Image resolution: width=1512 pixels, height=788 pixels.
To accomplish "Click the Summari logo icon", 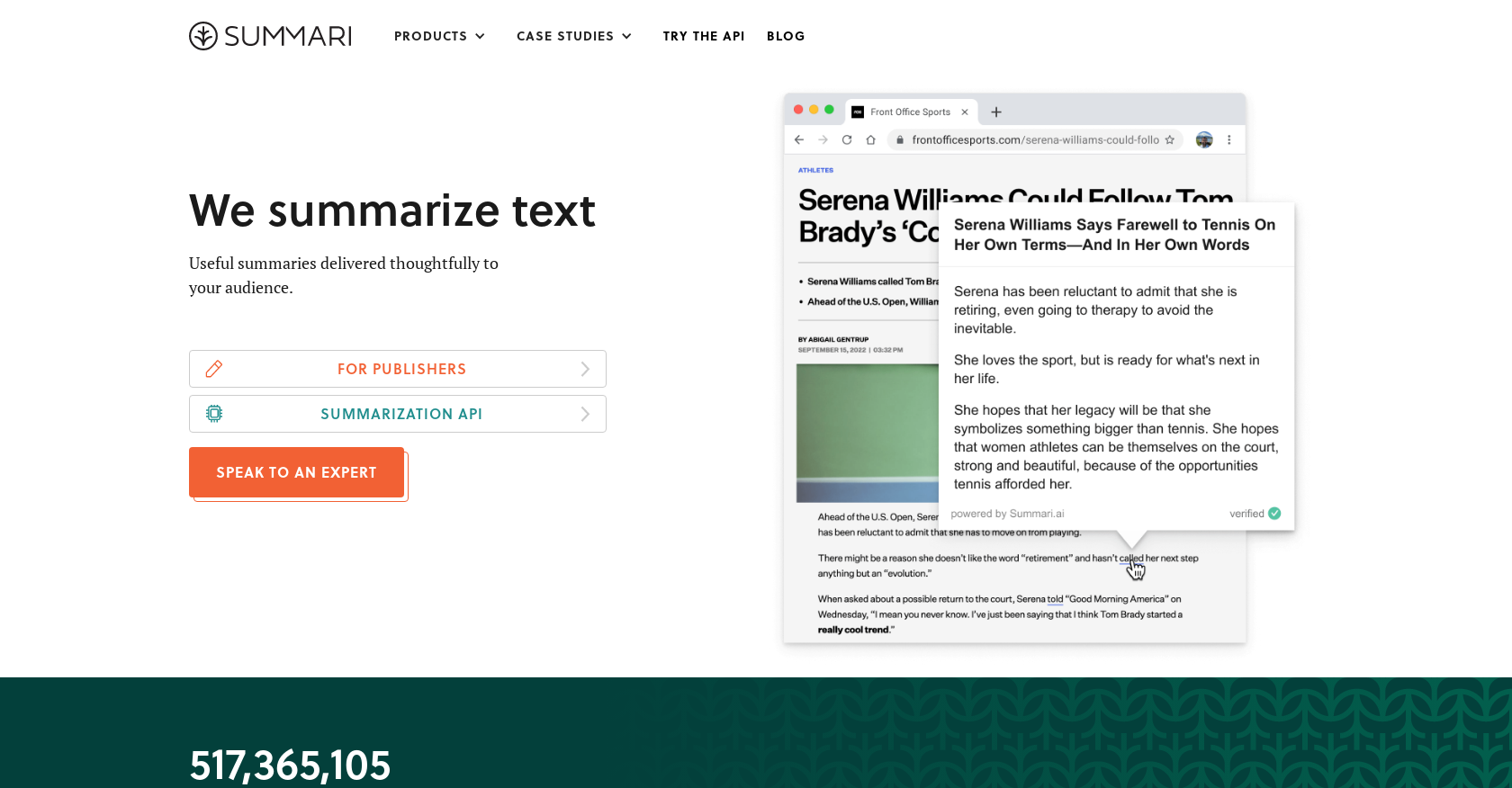I will point(203,36).
